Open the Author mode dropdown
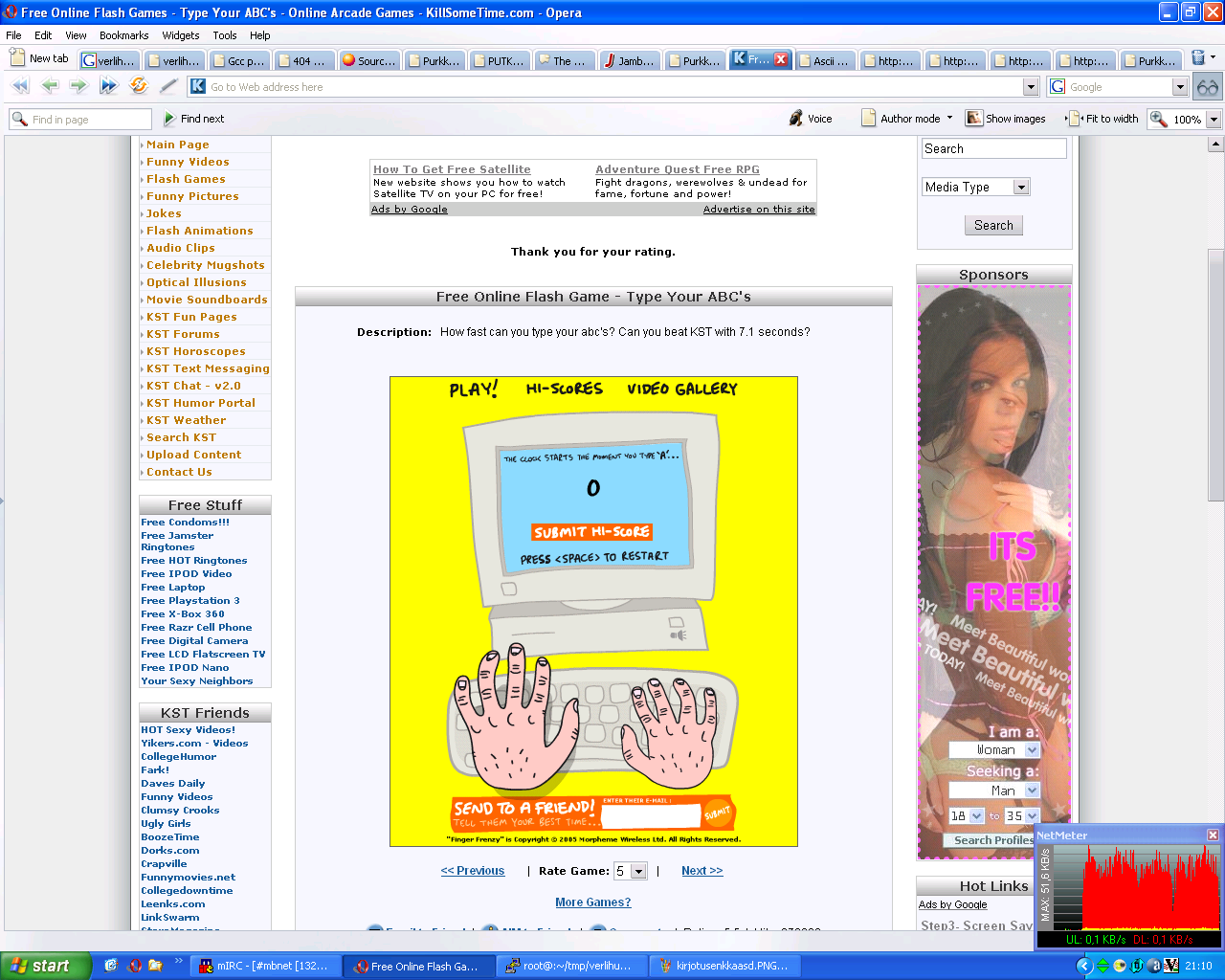1225x980 pixels. point(949,119)
